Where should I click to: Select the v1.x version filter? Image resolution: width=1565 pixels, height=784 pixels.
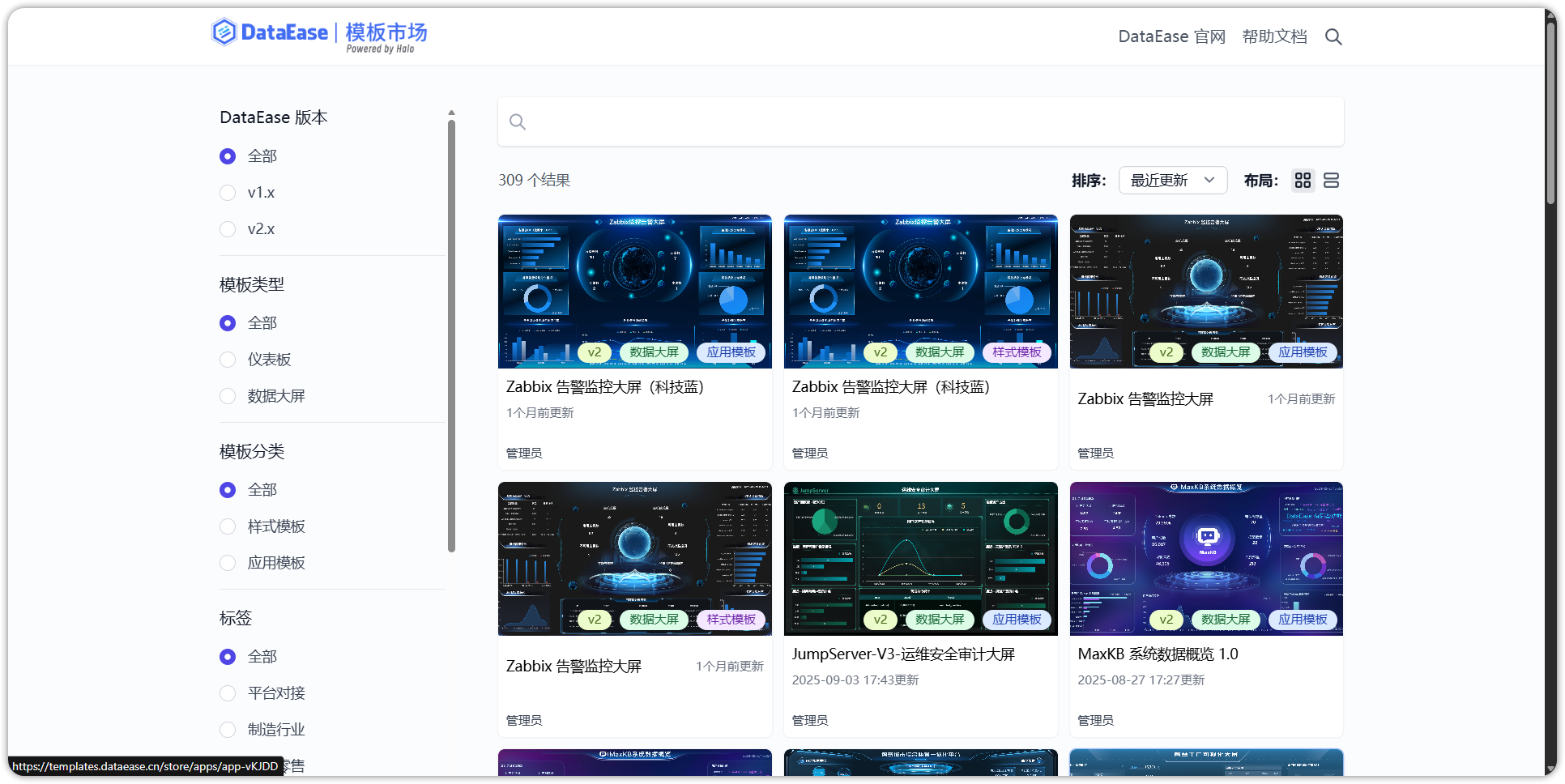coord(228,193)
